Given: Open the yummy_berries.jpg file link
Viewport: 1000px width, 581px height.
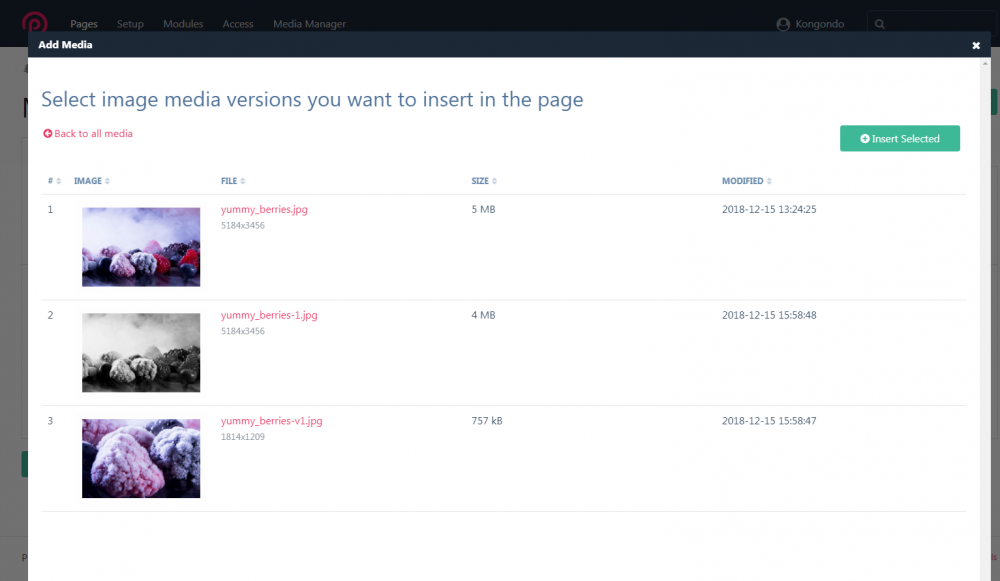Looking at the screenshot, I should click(263, 209).
